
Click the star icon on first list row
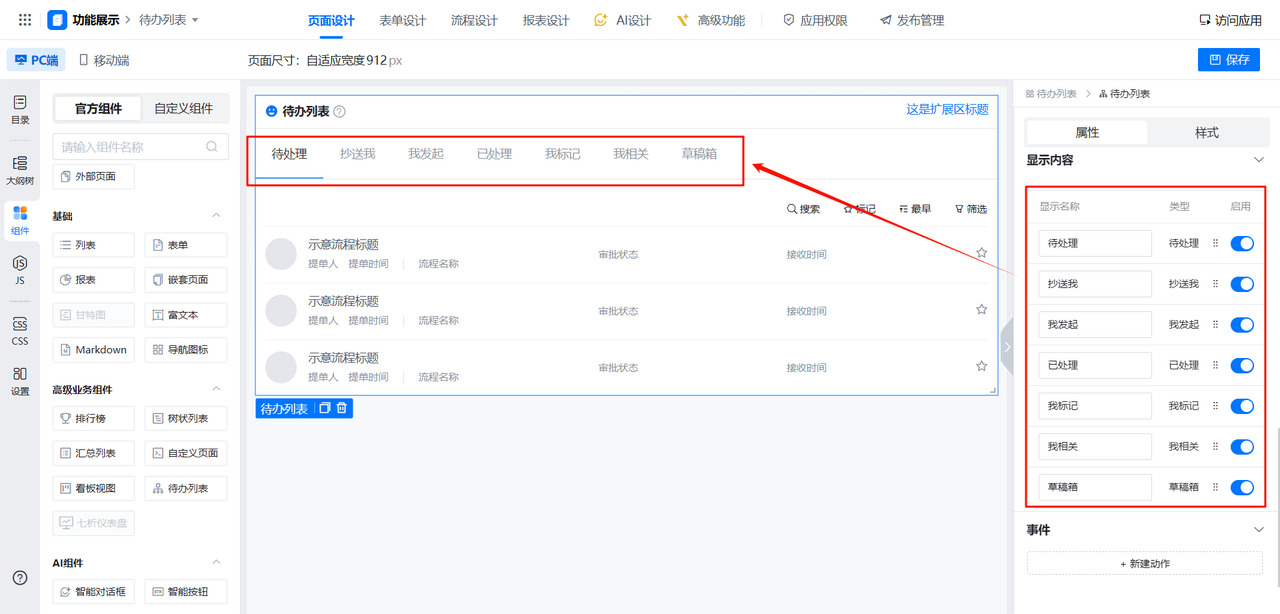point(981,253)
